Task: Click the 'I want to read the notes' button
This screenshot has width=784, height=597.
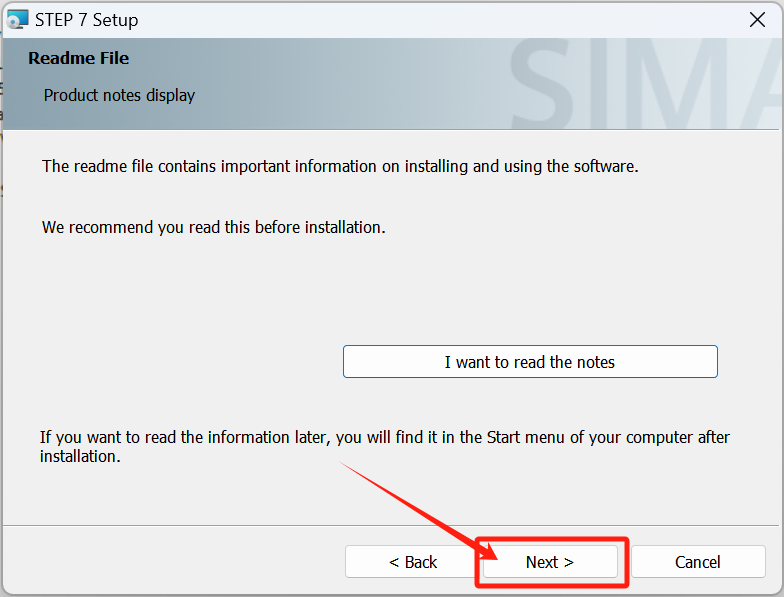Action: pyautogui.click(x=530, y=362)
